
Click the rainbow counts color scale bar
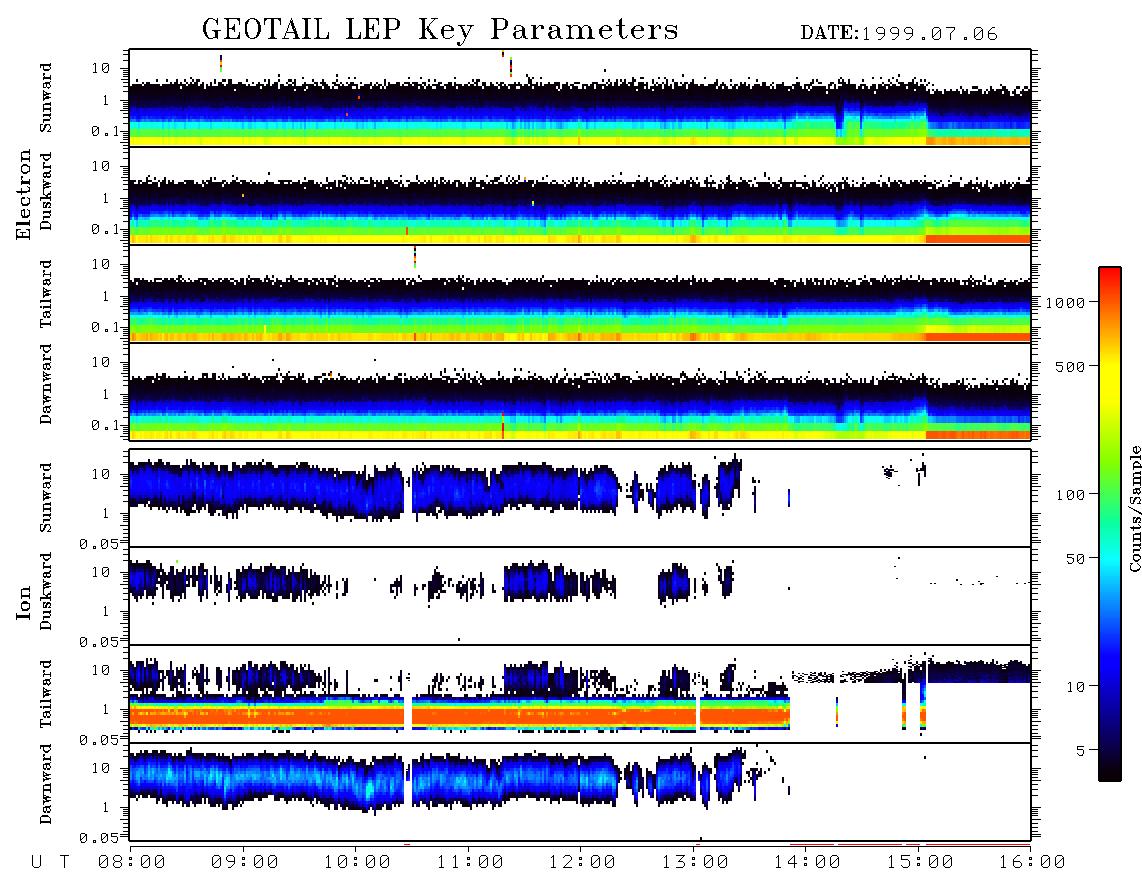(1109, 524)
